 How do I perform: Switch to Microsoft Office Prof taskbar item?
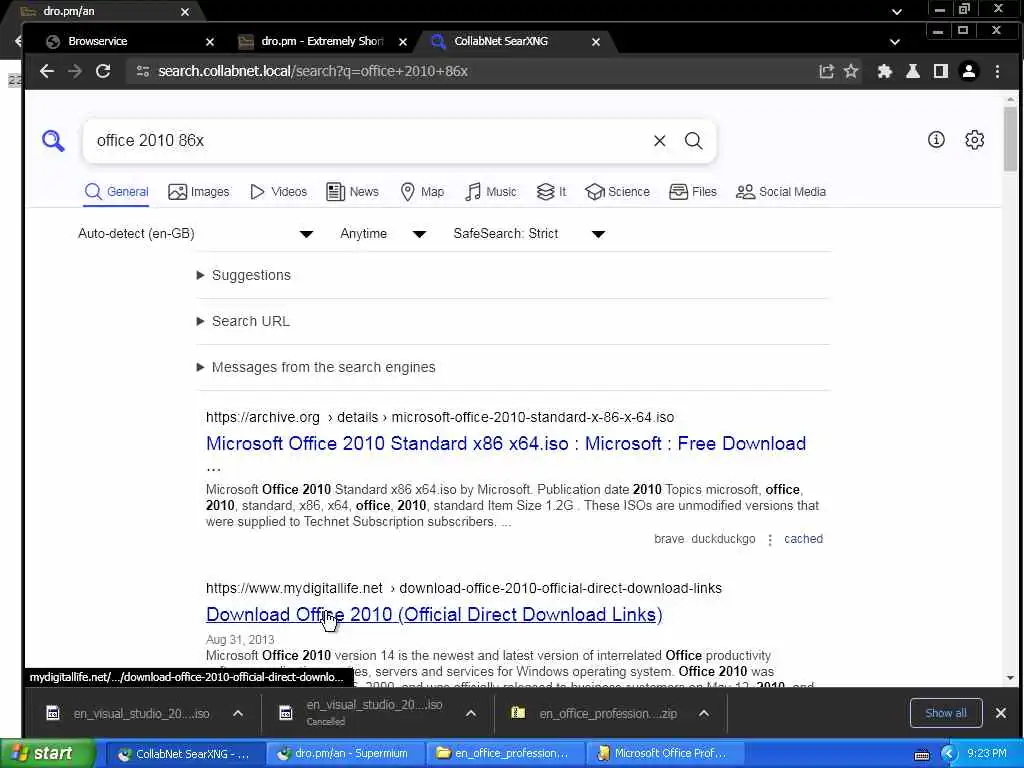point(666,754)
